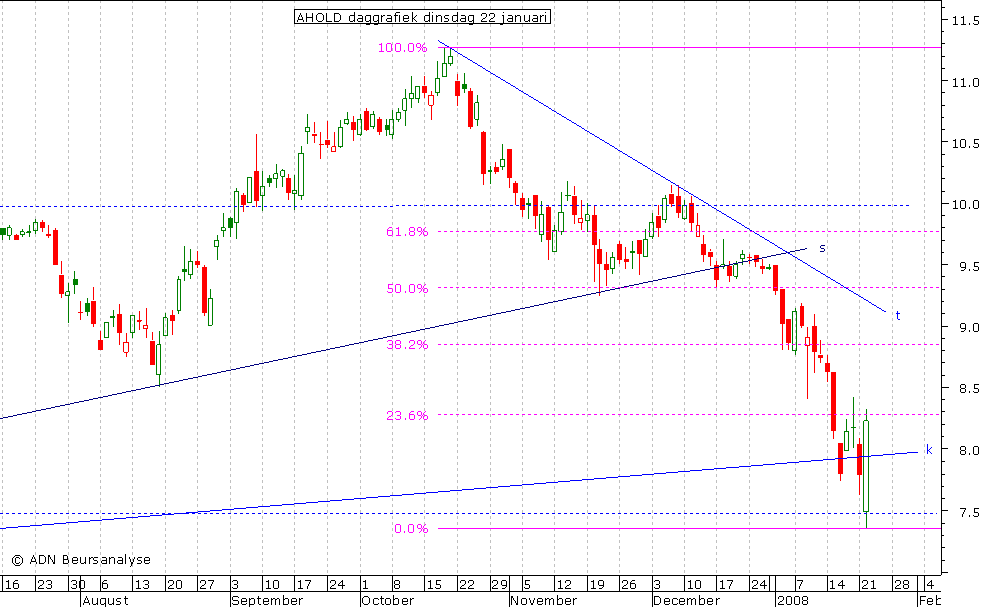Image resolution: width=982 pixels, height=607 pixels.
Task: Click the last tall green candlestick on January 22
Action: pos(866,466)
